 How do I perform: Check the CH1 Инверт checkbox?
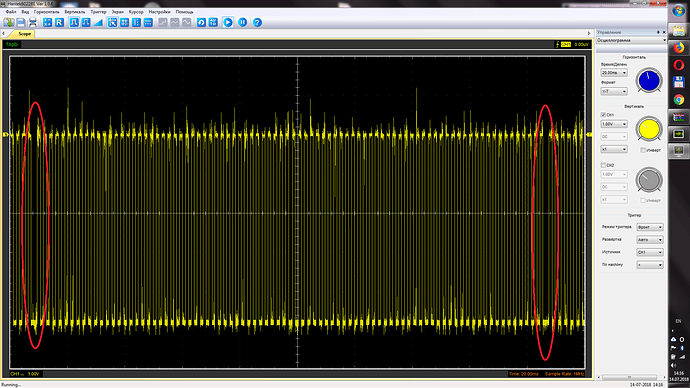tap(643, 150)
